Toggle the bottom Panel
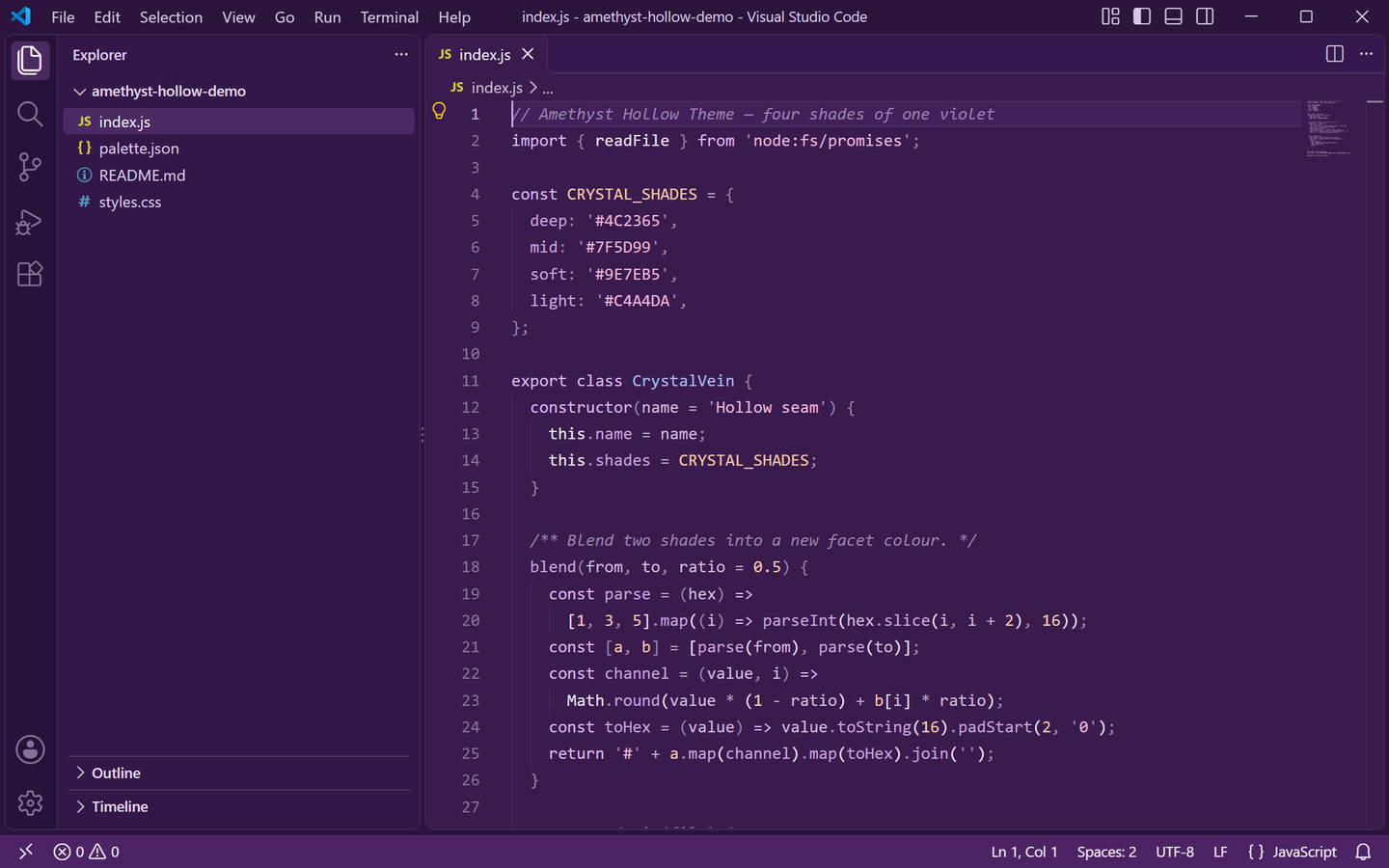 click(1174, 16)
